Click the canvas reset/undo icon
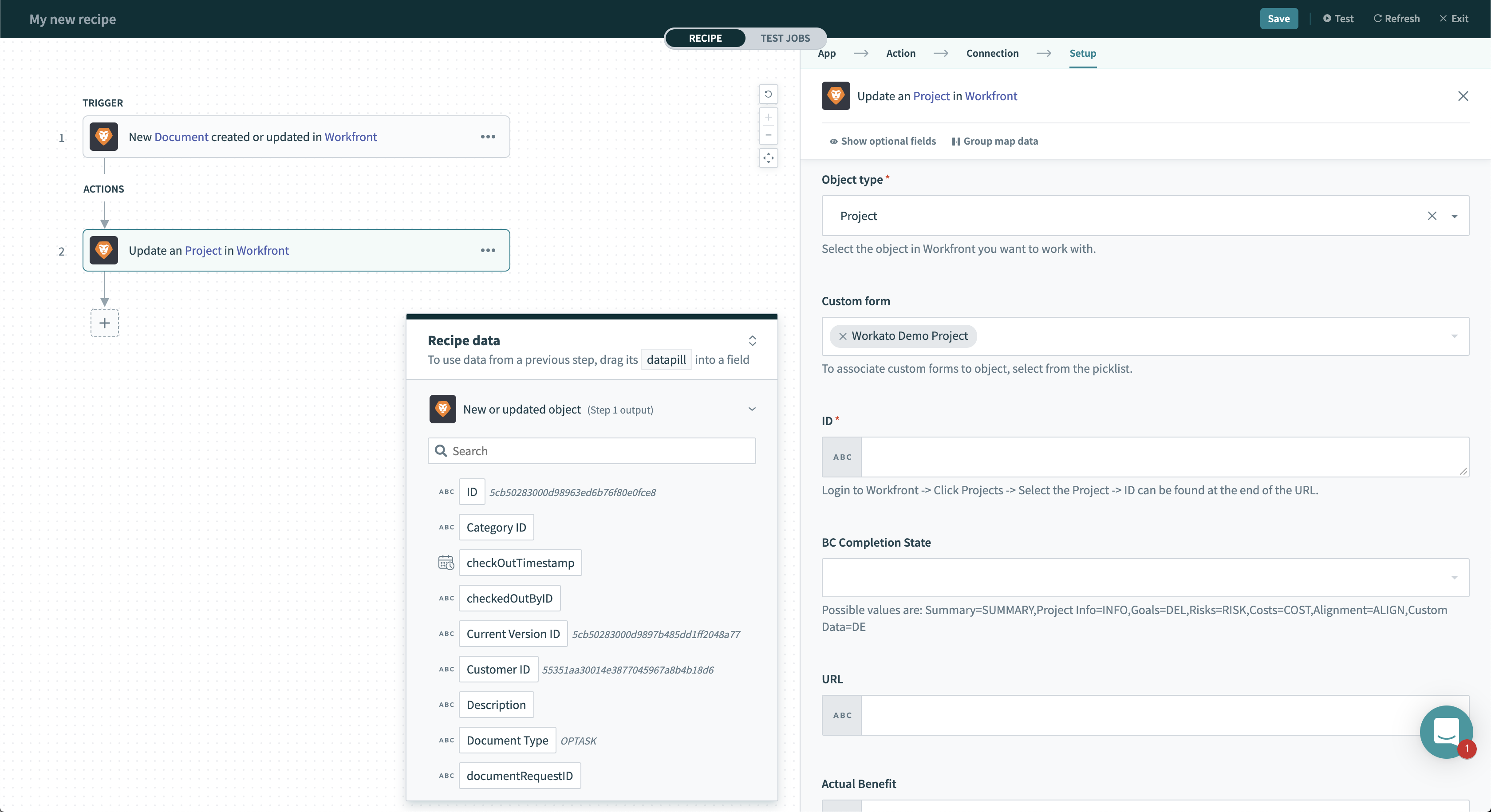Viewport: 1491px width, 812px height. [x=768, y=95]
